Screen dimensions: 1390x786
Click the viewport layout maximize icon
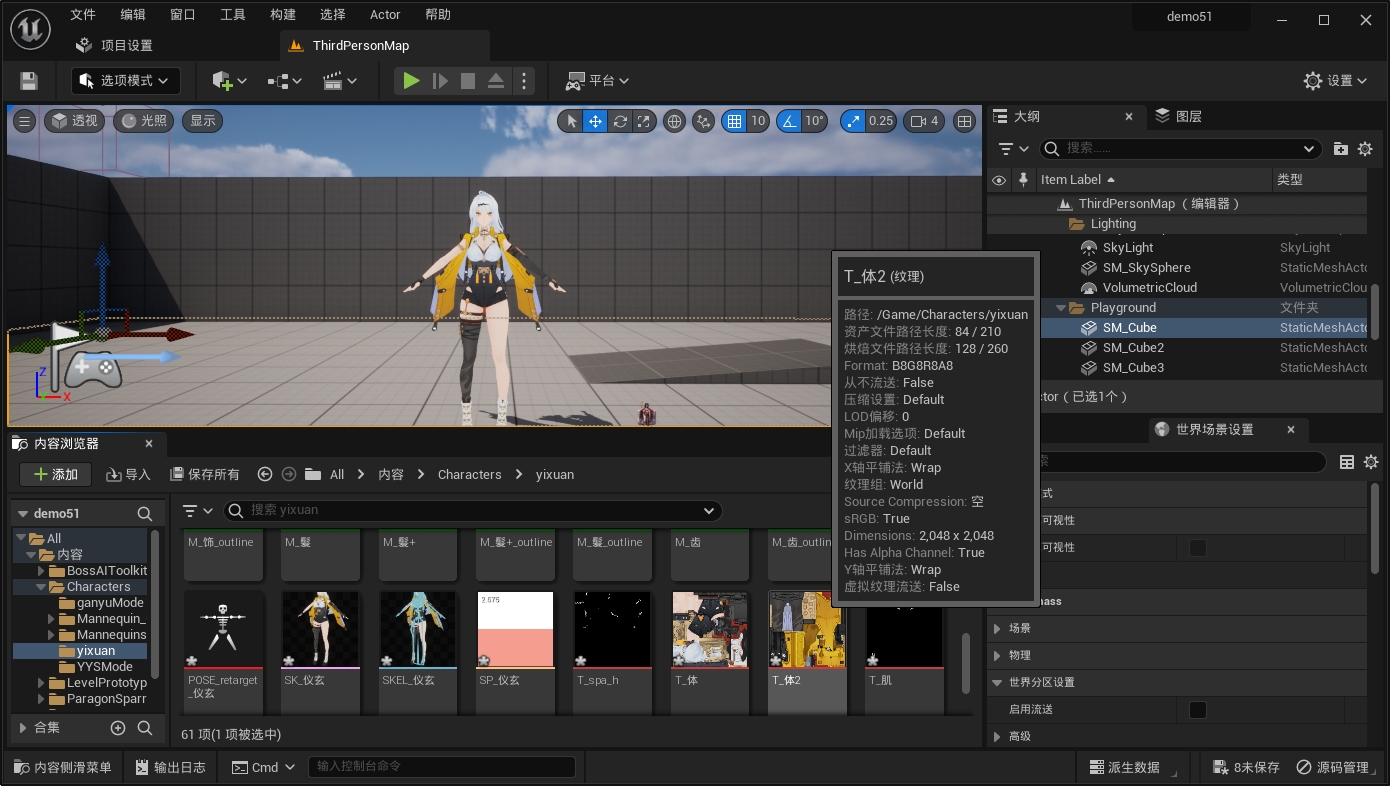click(x=964, y=121)
